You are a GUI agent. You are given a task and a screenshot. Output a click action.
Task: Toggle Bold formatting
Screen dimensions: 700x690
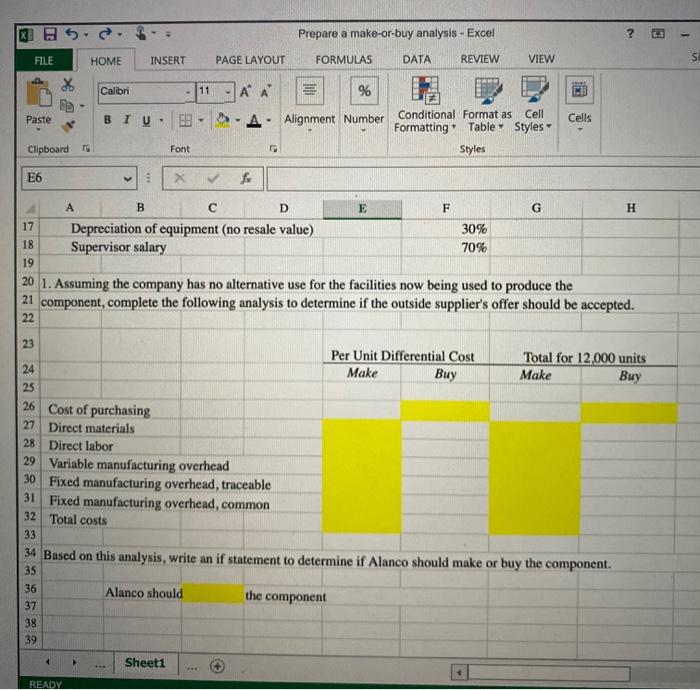tap(108, 120)
